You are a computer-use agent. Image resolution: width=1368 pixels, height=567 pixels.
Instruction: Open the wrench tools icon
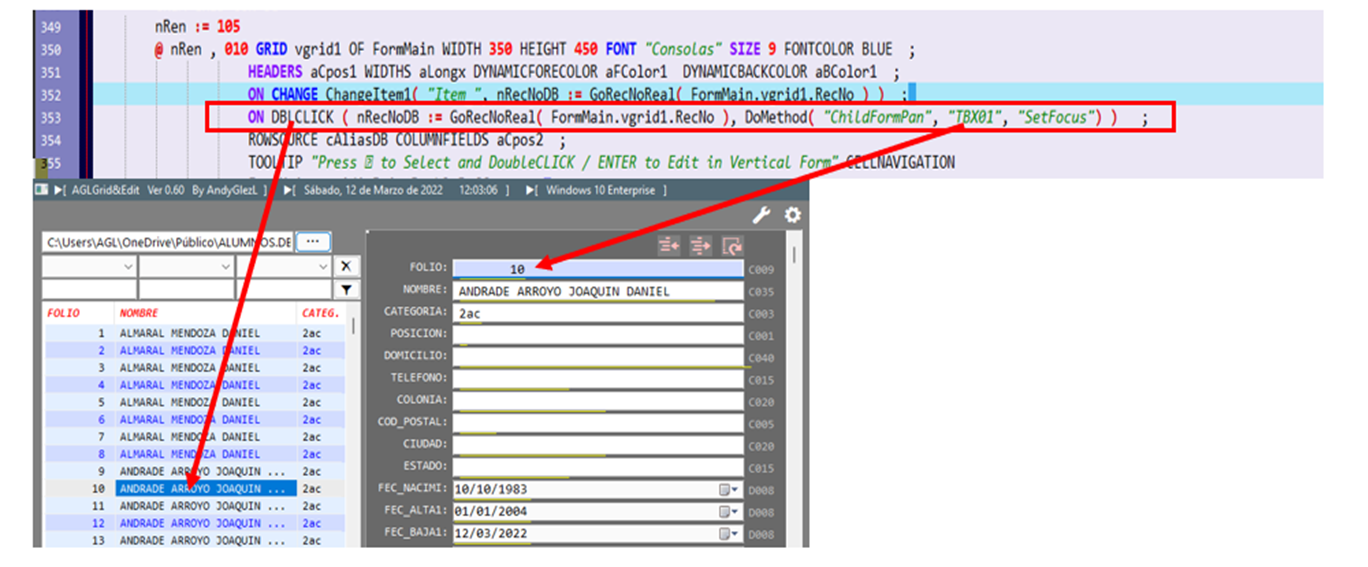click(762, 215)
